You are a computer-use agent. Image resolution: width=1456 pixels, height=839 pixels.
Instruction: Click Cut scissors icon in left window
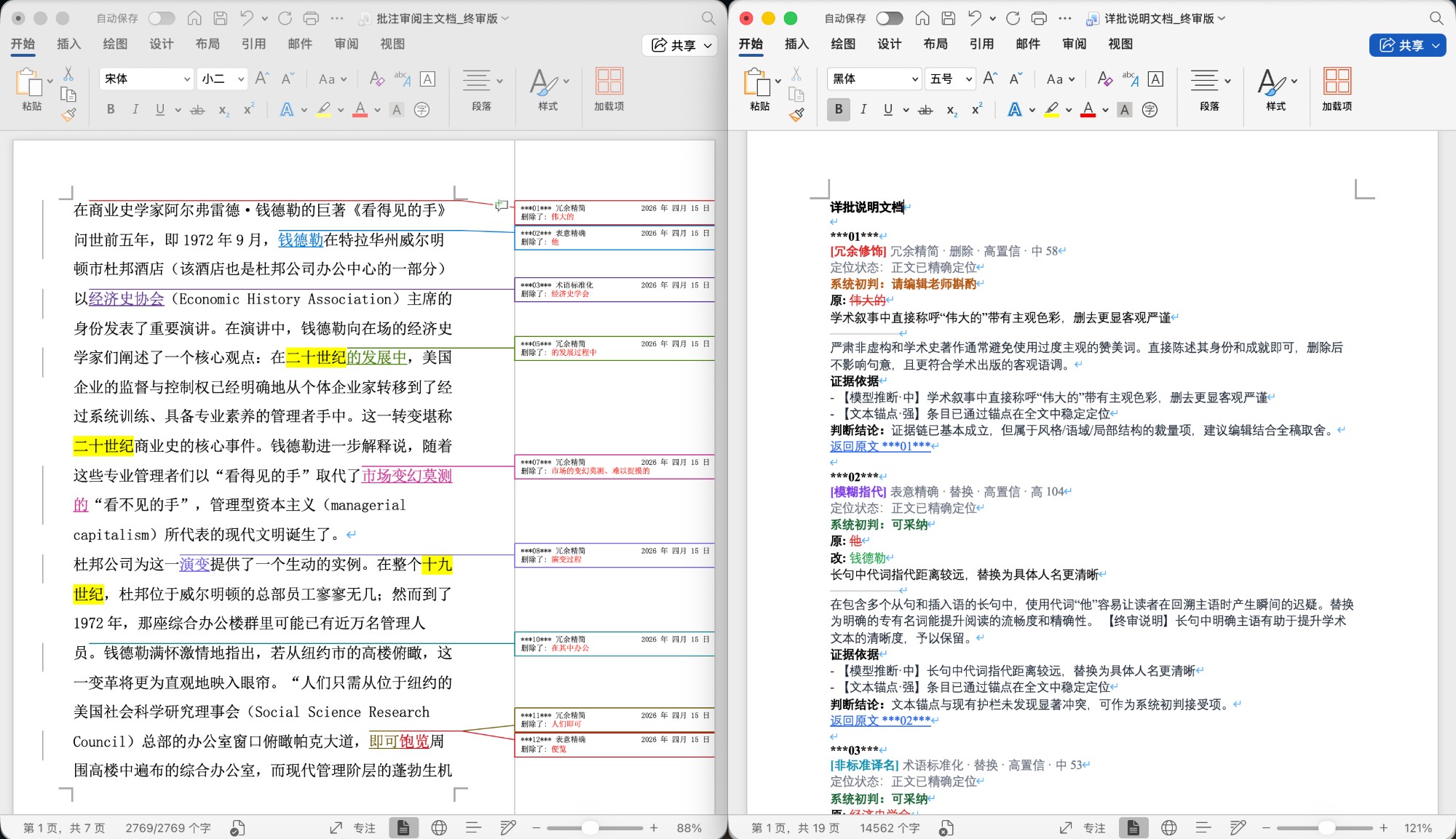(68, 73)
